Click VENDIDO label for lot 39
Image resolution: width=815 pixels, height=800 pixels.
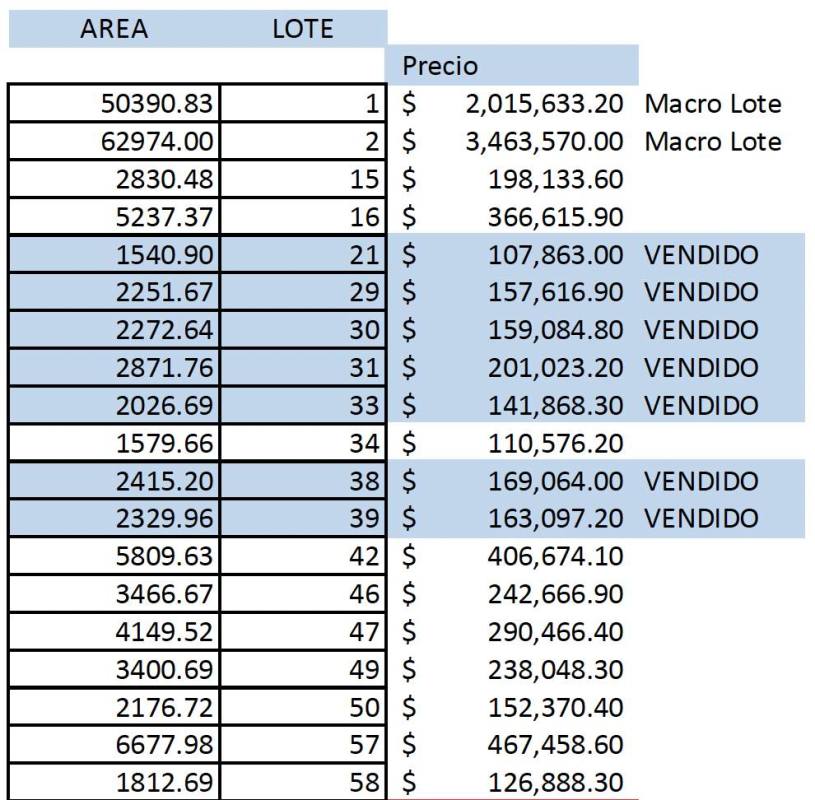click(x=701, y=519)
